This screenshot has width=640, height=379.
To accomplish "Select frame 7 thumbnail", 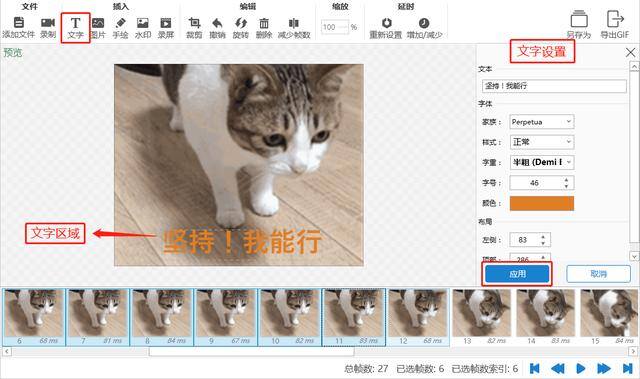I will tap(98, 317).
